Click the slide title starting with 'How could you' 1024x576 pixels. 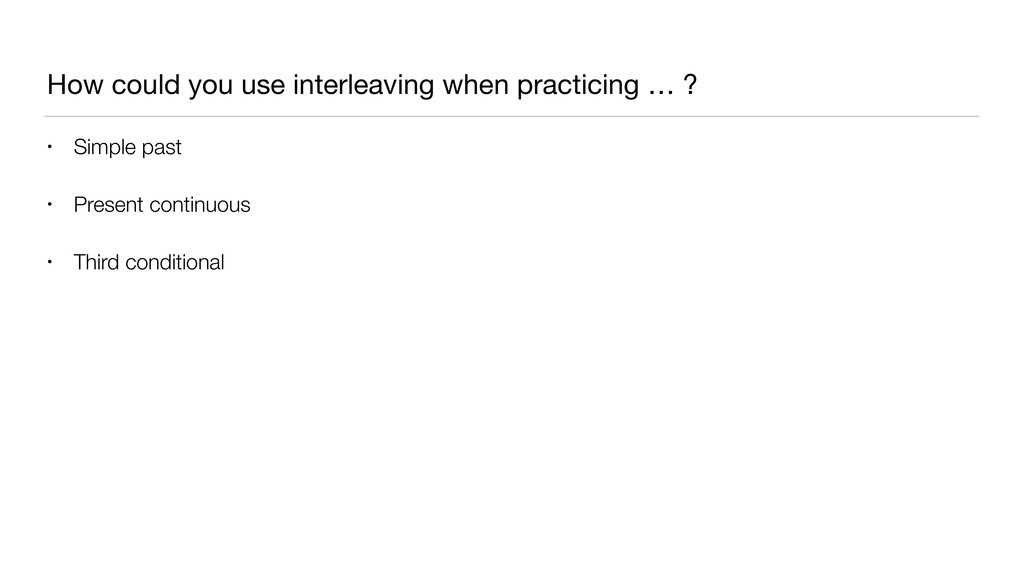click(x=372, y=87)
